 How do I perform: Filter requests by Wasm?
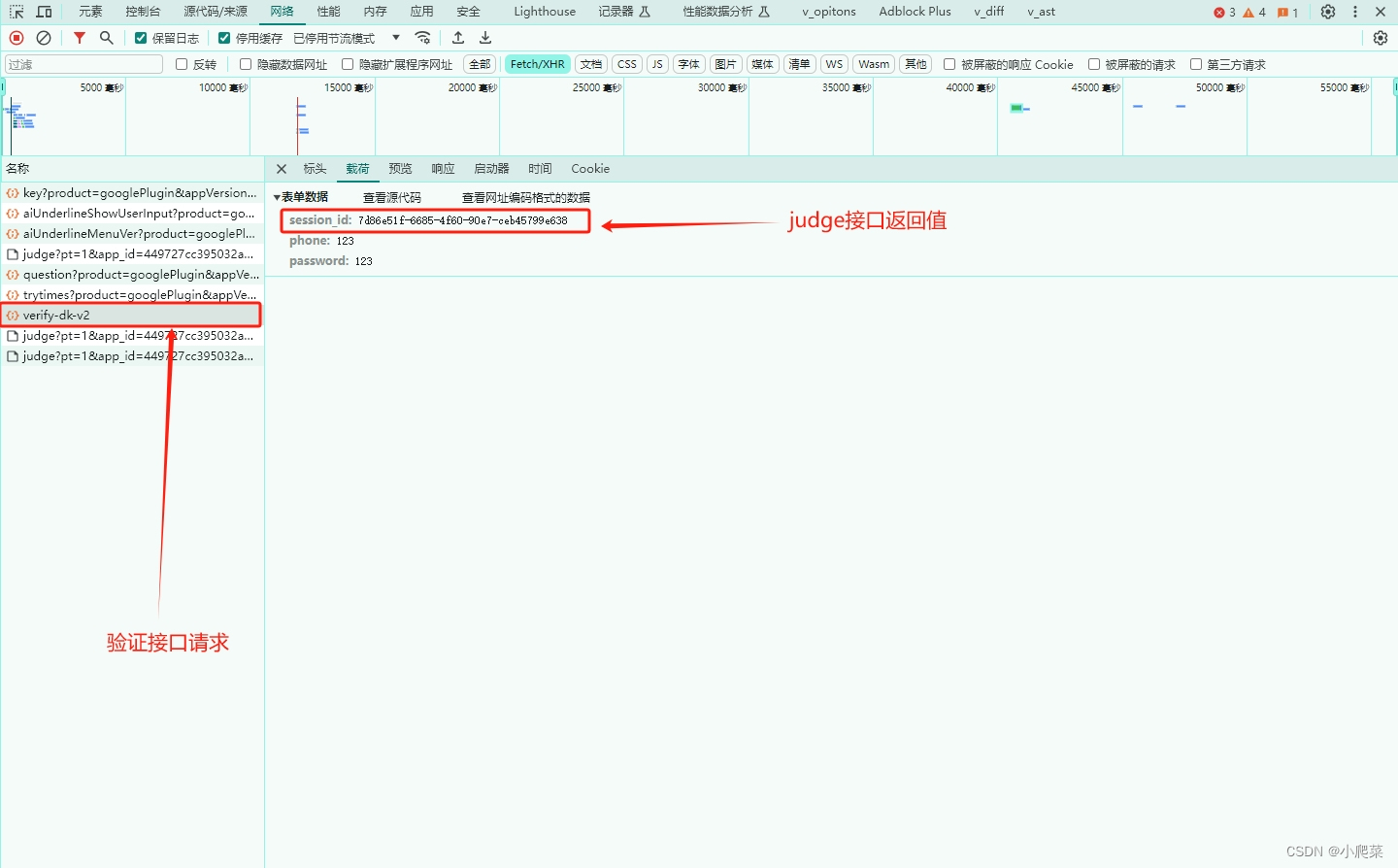click(874, 64)
